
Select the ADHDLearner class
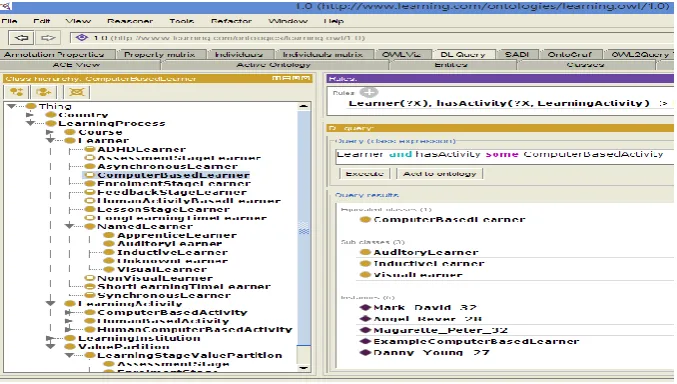tap(141, 149)
